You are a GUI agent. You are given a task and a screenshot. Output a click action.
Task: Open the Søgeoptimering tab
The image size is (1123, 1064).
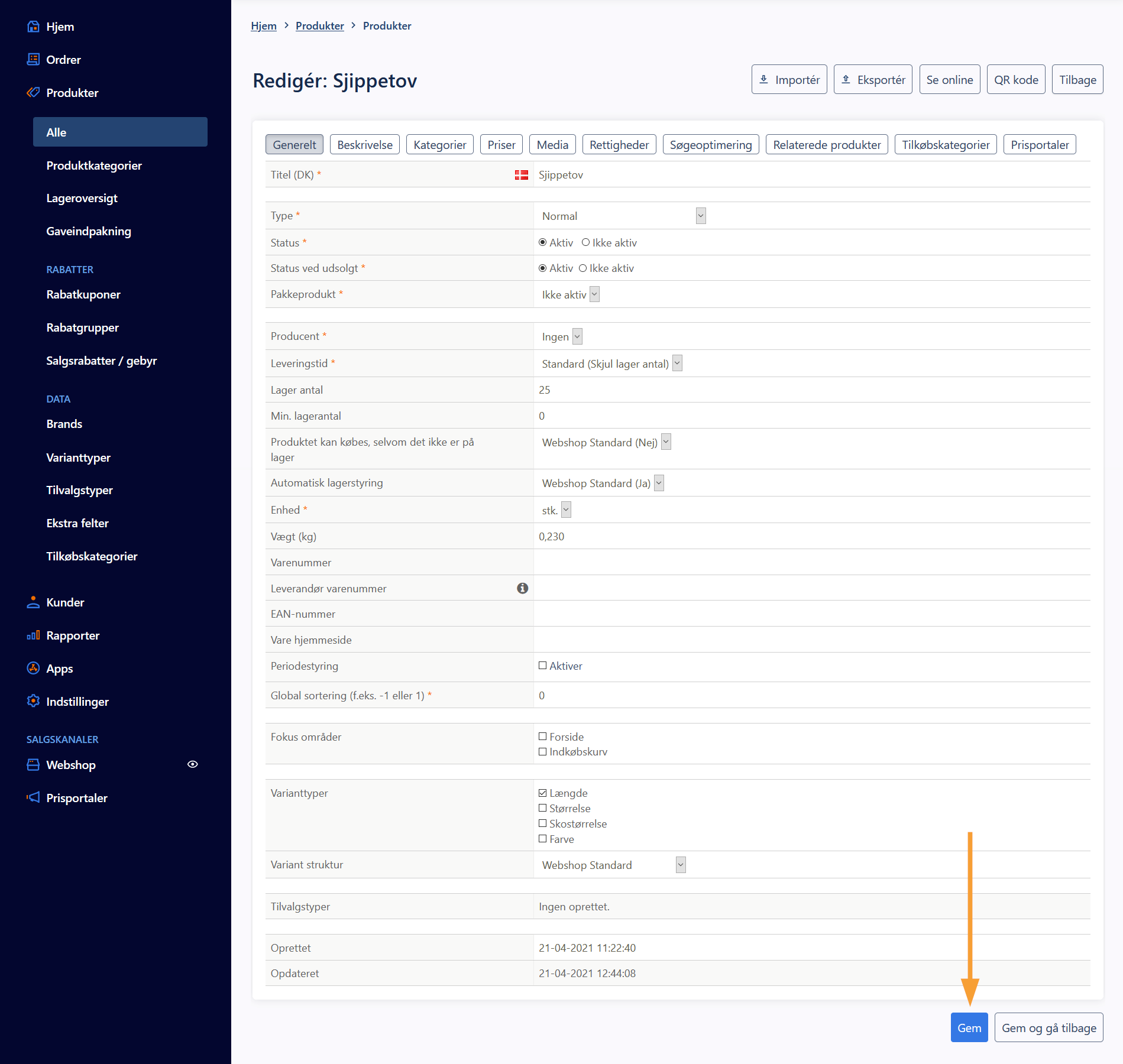(x=710, y=145)
